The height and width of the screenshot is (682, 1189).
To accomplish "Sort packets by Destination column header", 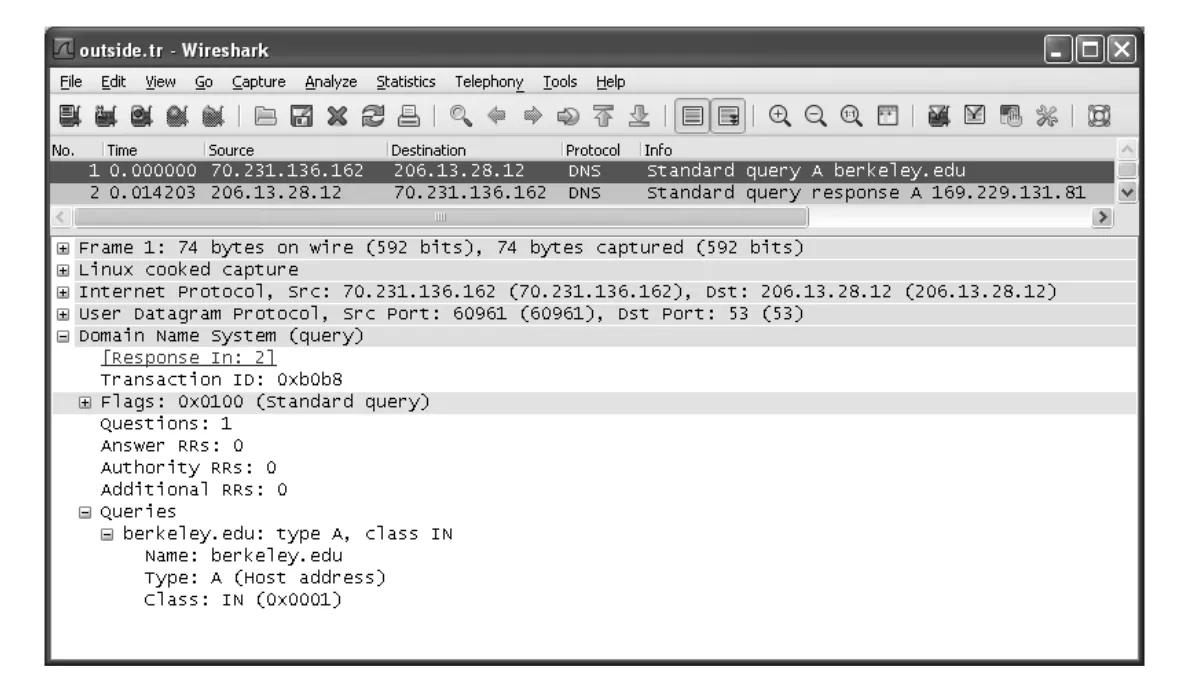I will point(475,150).
